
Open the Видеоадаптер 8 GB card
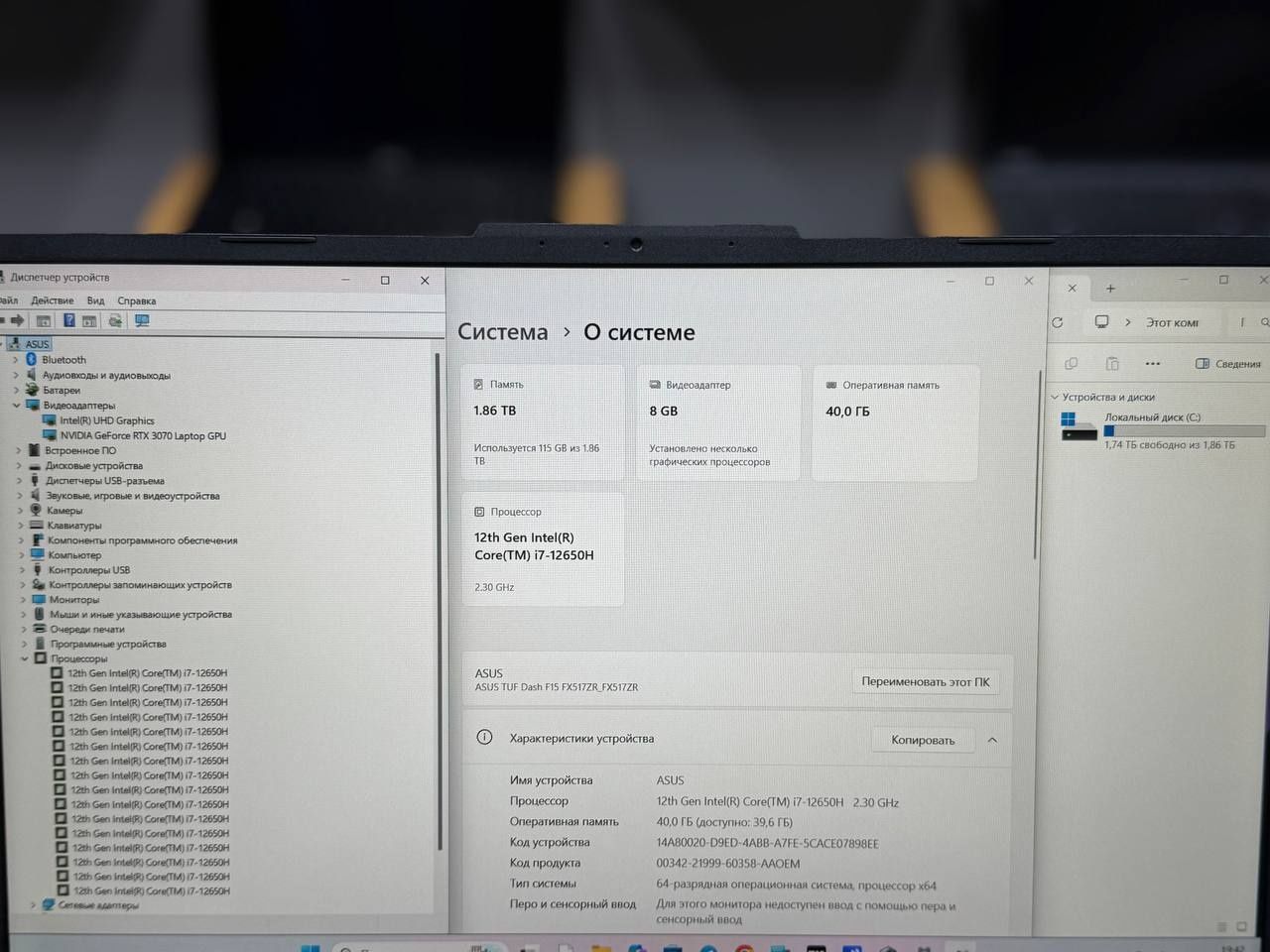718,423
